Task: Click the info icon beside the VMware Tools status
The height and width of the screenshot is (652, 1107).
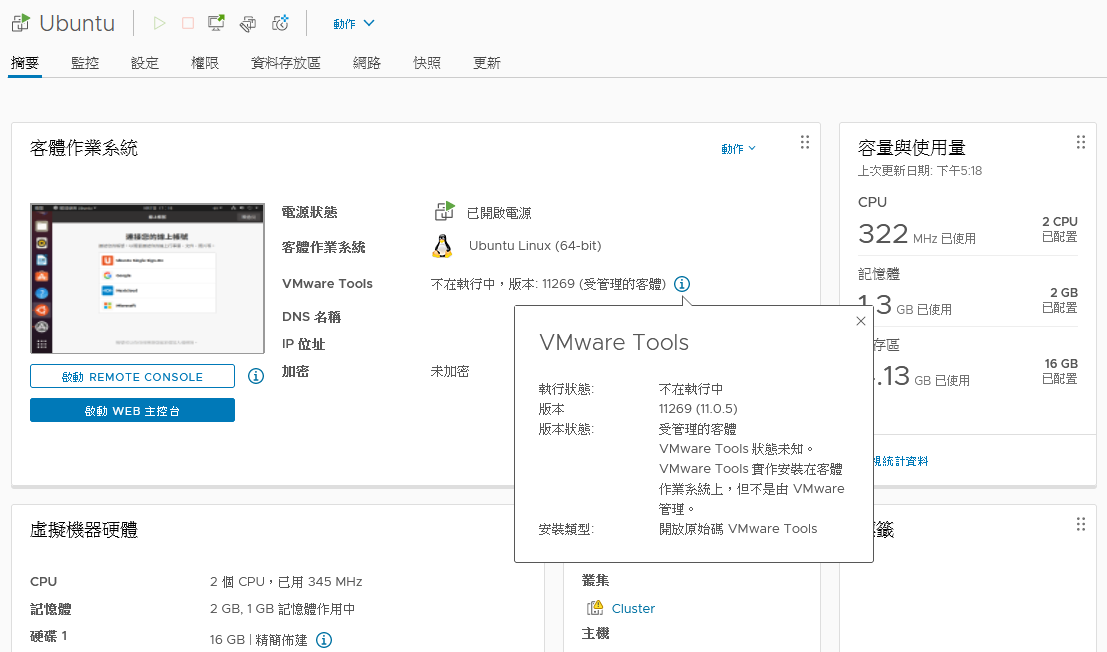Action: (x=682, y=284)
